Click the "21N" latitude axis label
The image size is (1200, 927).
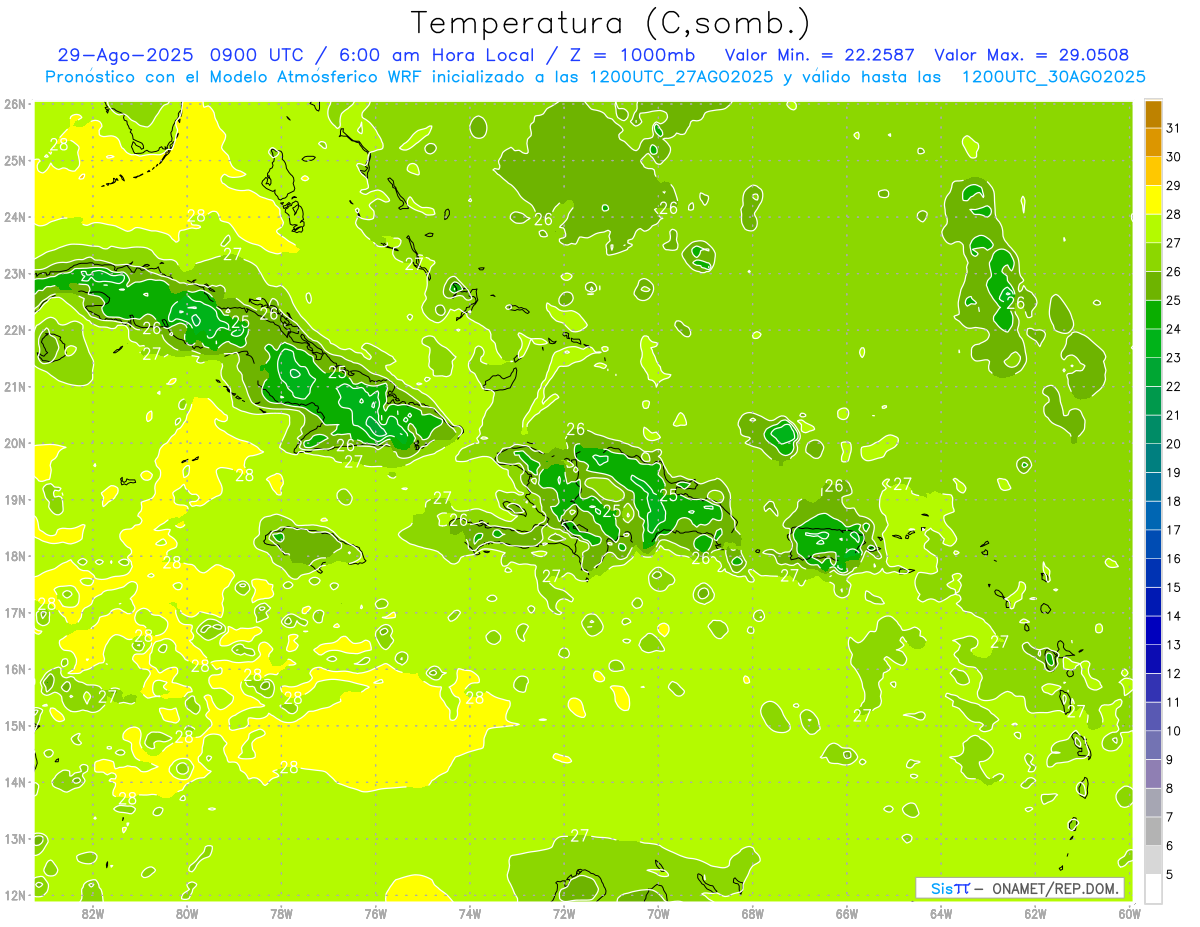[x=14, y=387]
